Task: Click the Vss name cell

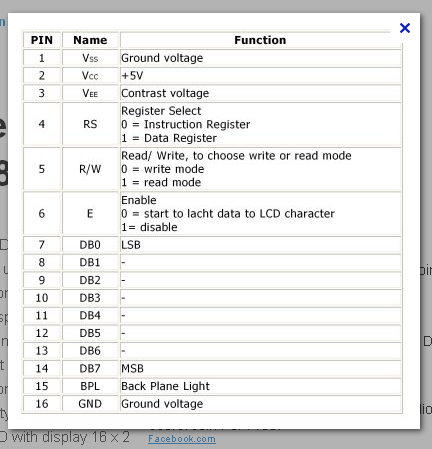Action: pyautogui.click(x=90, y=58)
